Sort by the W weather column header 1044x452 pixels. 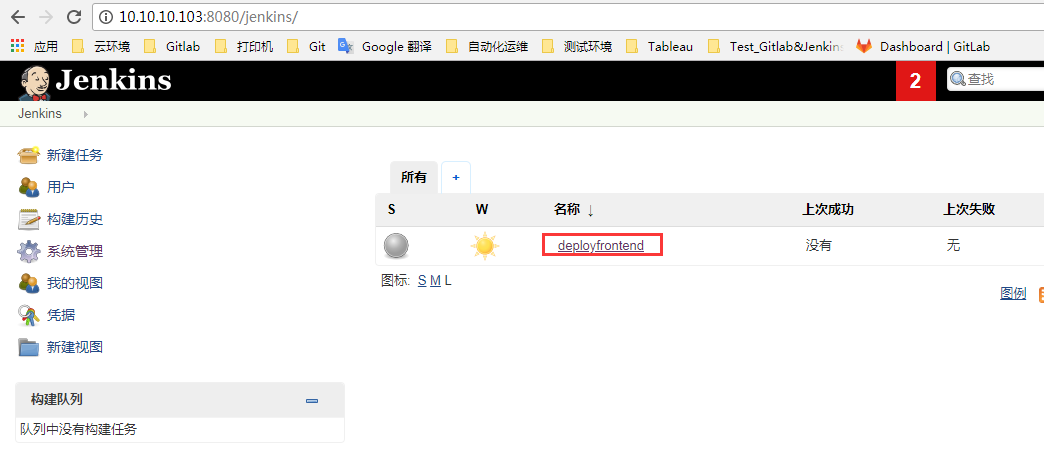coord(482,210)
